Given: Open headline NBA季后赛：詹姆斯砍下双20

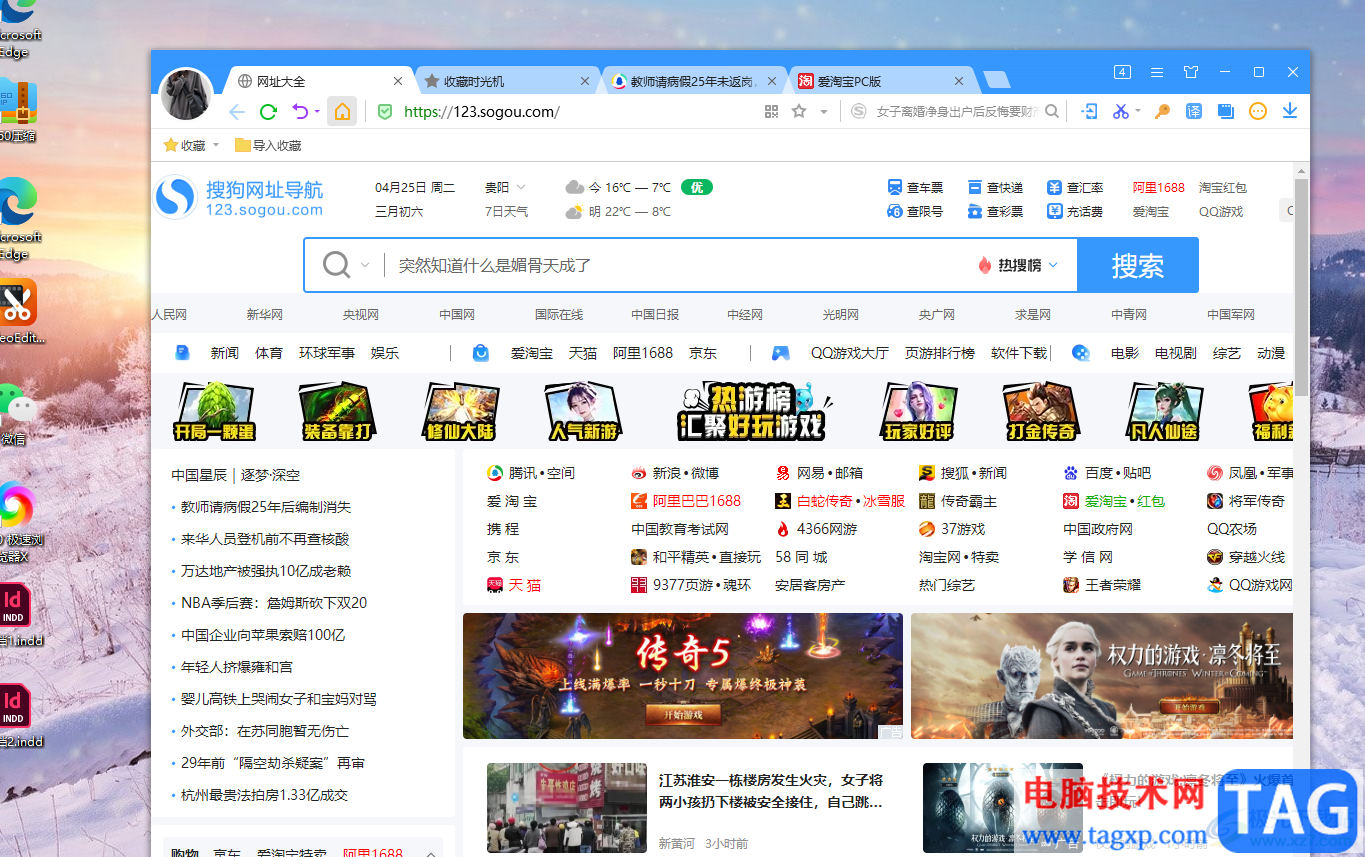Looking at the screenshot, I should click(x=274, y=603).
